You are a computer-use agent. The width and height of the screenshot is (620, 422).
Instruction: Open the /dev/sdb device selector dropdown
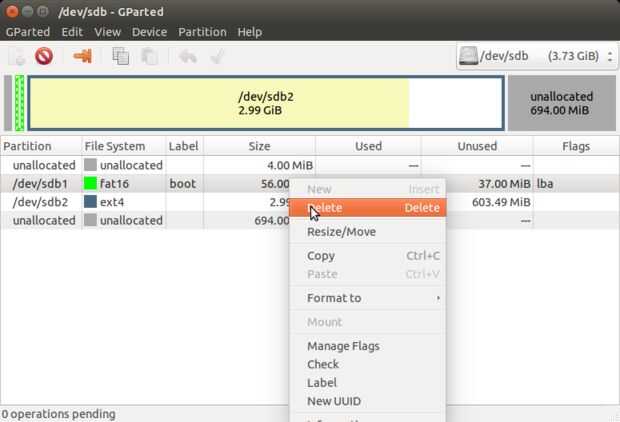tap(537, 56)
